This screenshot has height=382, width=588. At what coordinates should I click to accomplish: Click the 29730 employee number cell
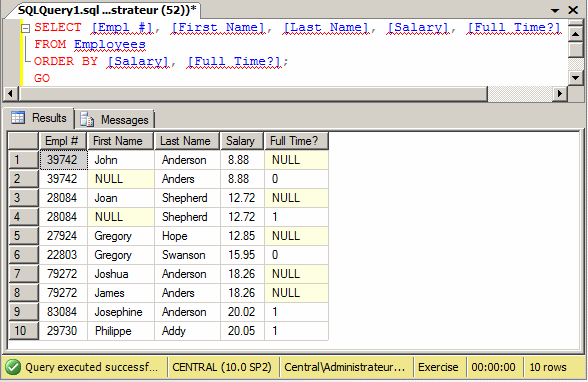pyautogui.click(x=63, y=331)
